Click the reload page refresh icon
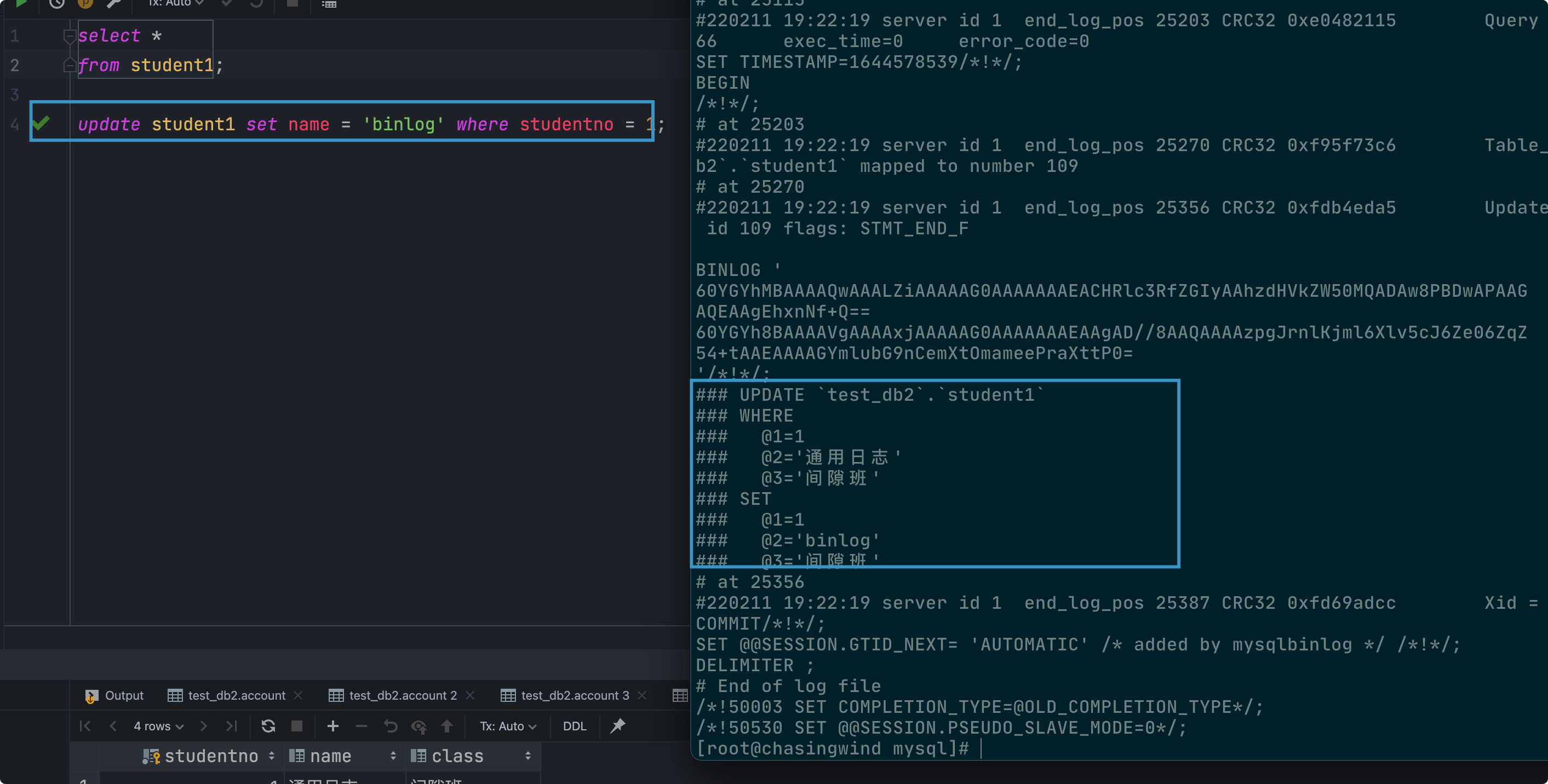The image size is (1548, 784). point(268,726)
